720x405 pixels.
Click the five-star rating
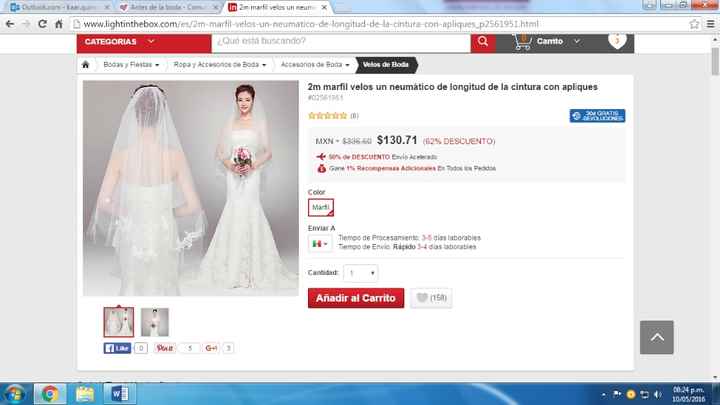point(327,116)
